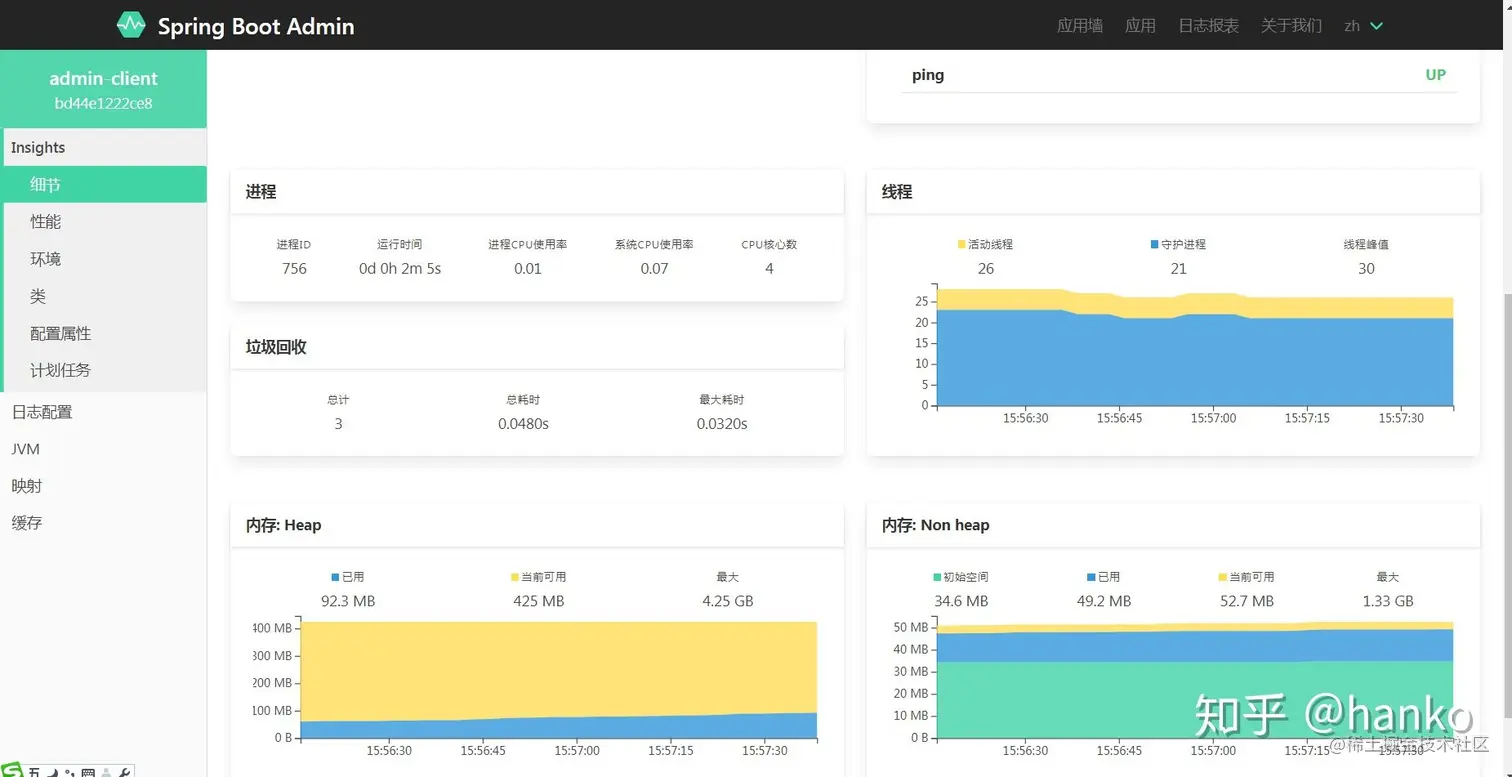This screenshot has width=1512, height=777.
Task: Open the zh language dropdown
Action: click(x=1363, y=26)
